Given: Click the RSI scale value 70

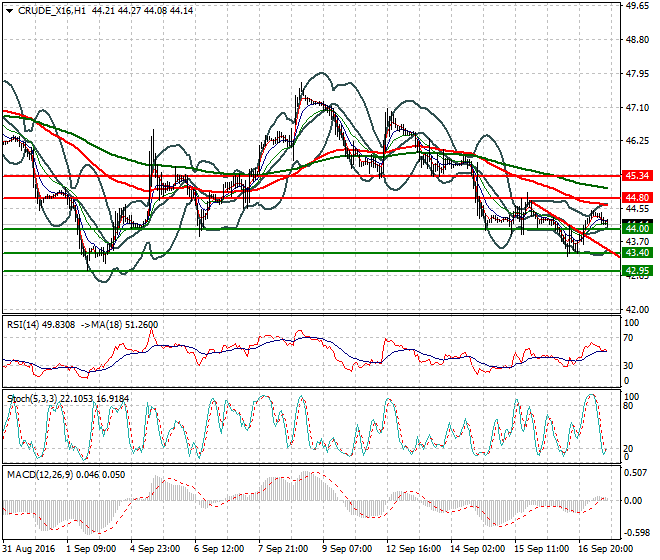Looking at the screenshot, I should click(x=631, y=340).
